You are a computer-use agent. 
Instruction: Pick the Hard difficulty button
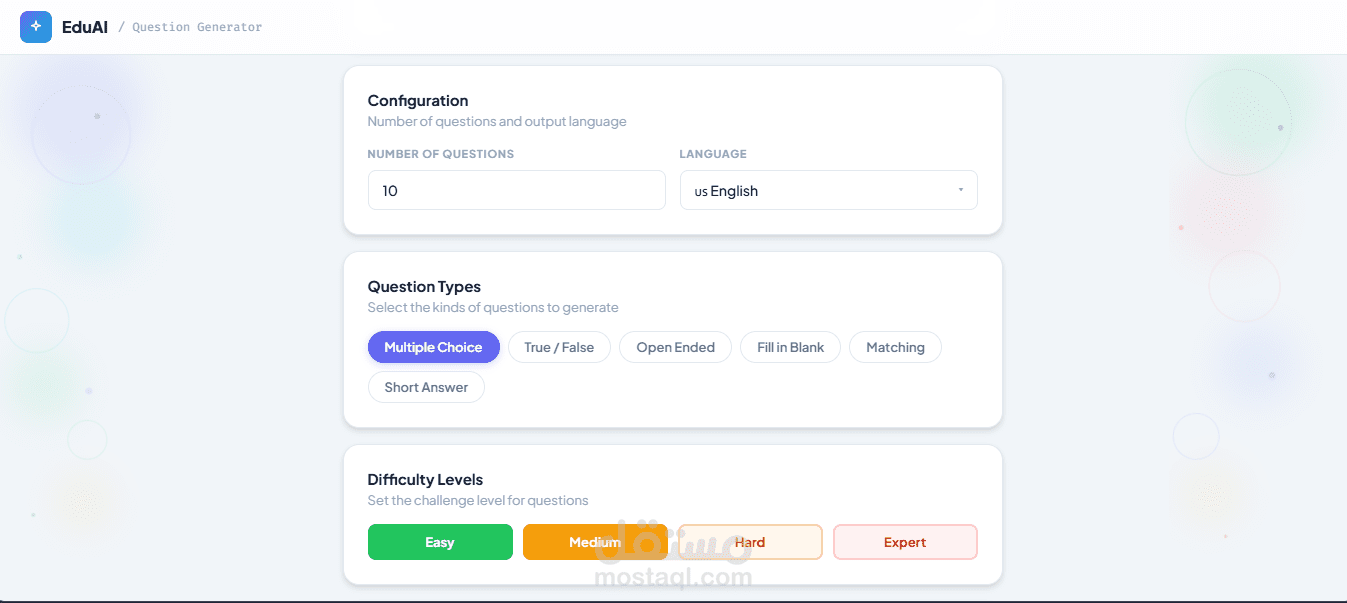(x=750, y=542)
